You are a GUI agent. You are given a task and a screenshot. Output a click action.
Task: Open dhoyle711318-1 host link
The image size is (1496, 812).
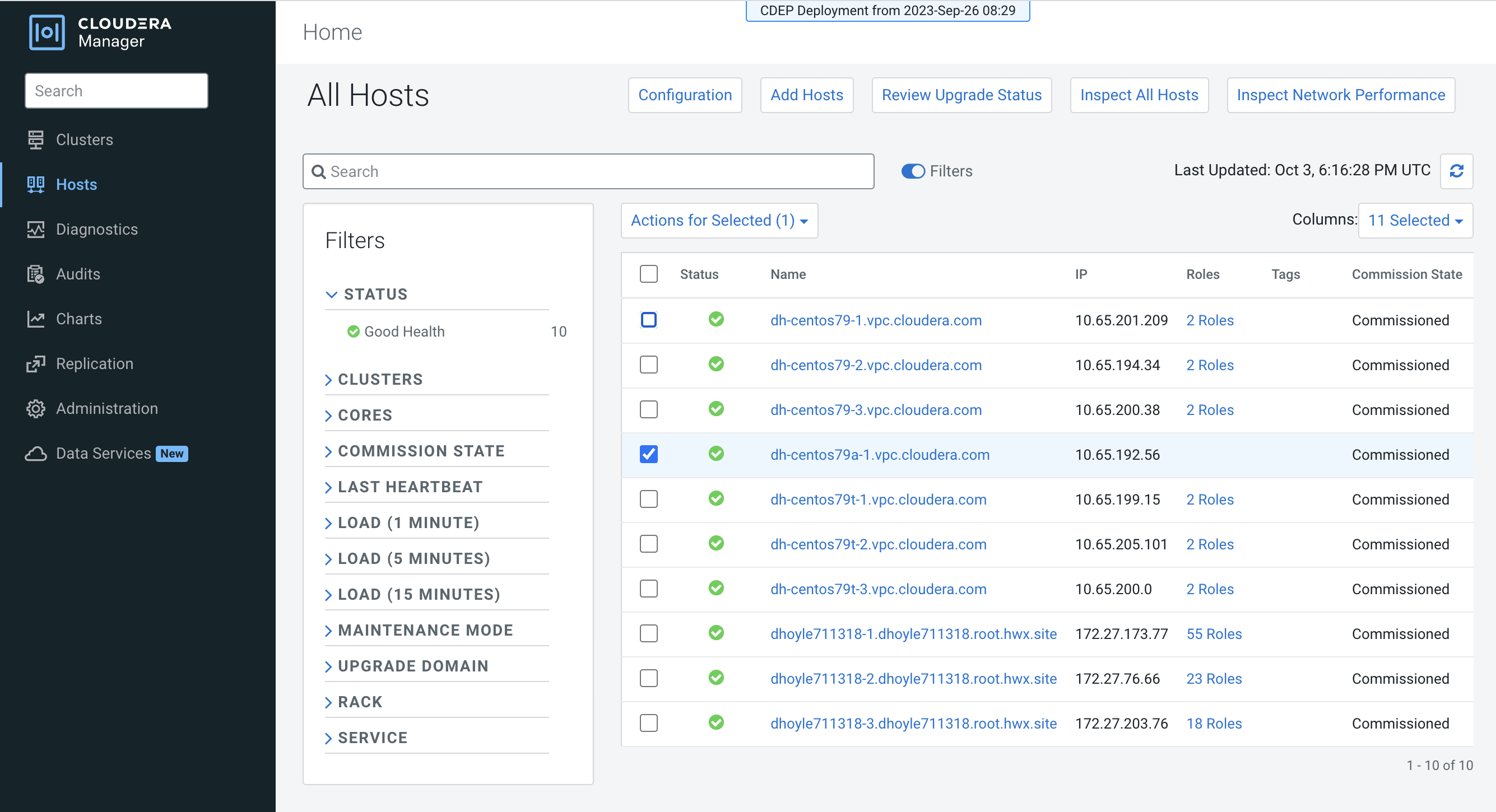pos(913,634)
